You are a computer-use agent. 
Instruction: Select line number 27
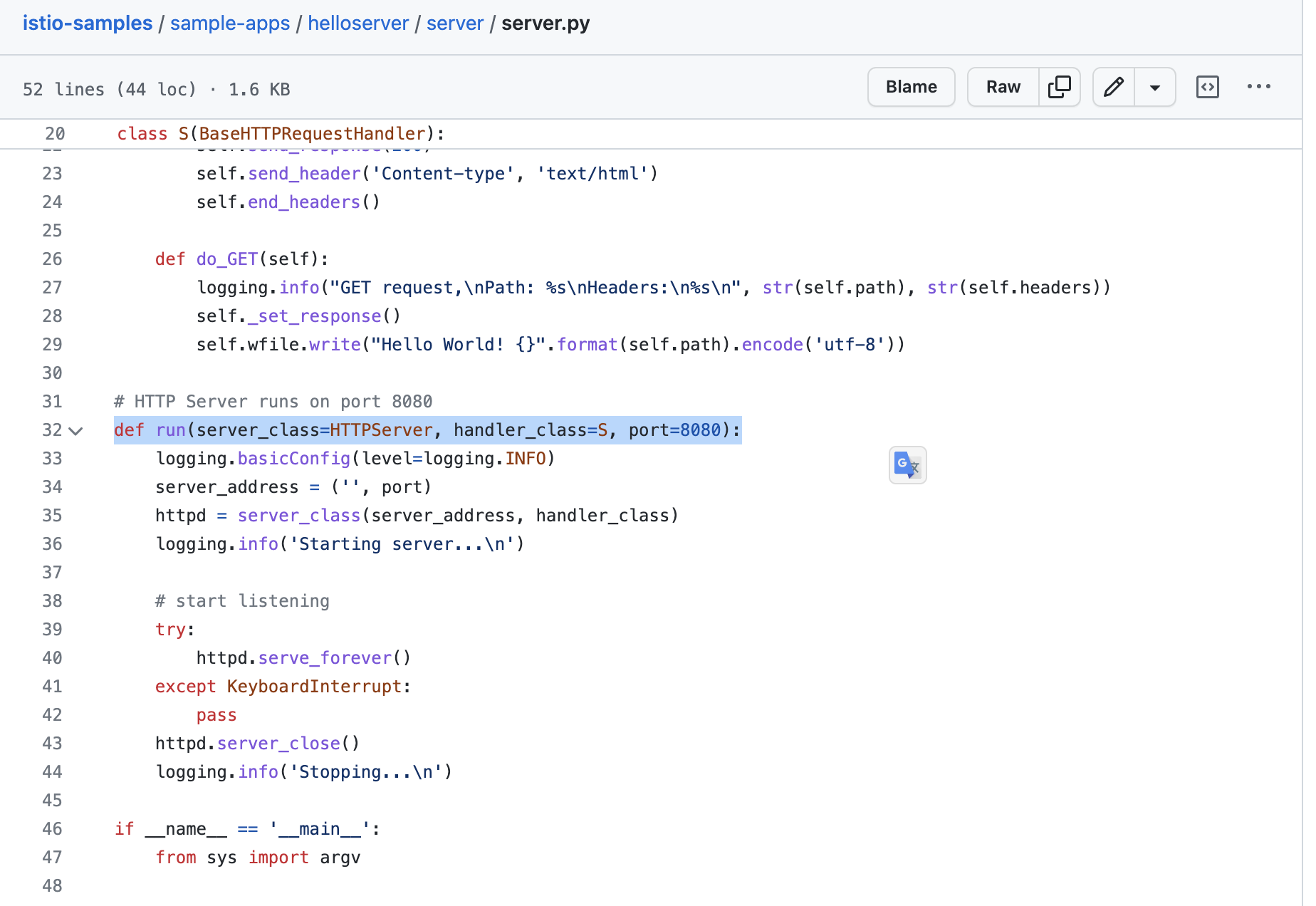click(x=52, y=288)
